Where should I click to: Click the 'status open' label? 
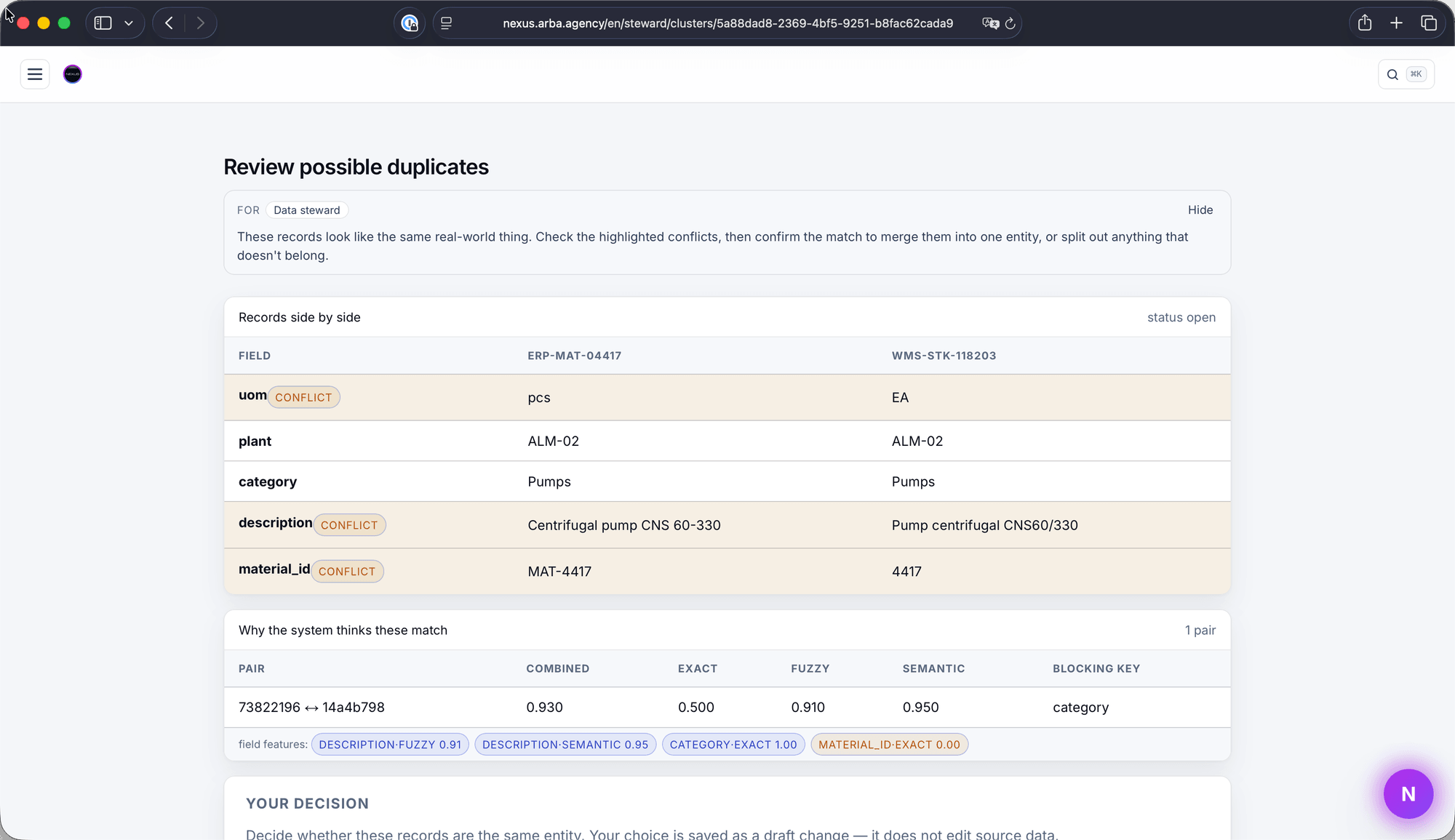(1181, 317)
